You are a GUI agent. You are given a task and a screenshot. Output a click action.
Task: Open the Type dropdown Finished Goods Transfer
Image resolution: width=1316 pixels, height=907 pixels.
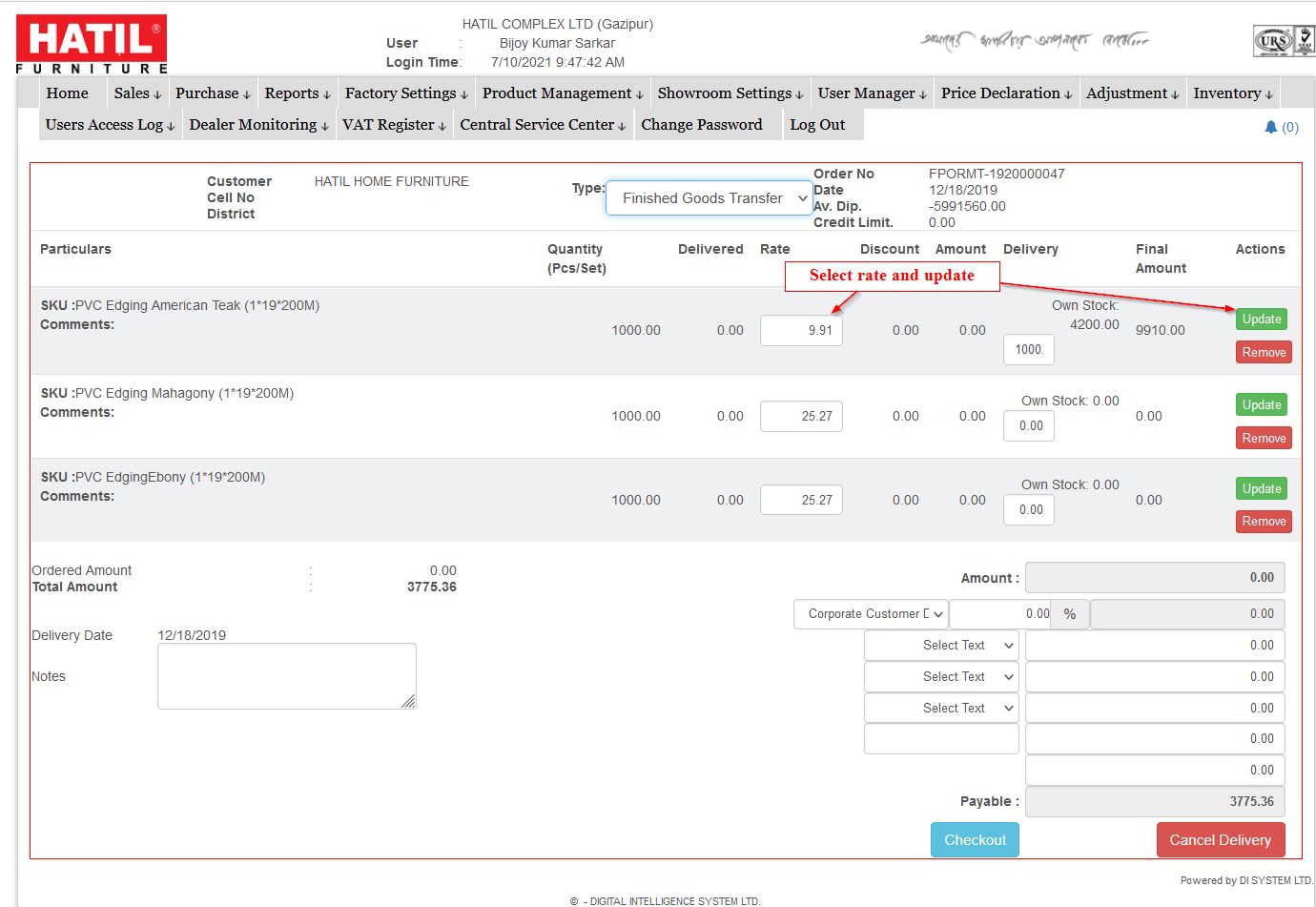(x=709, y=198)
